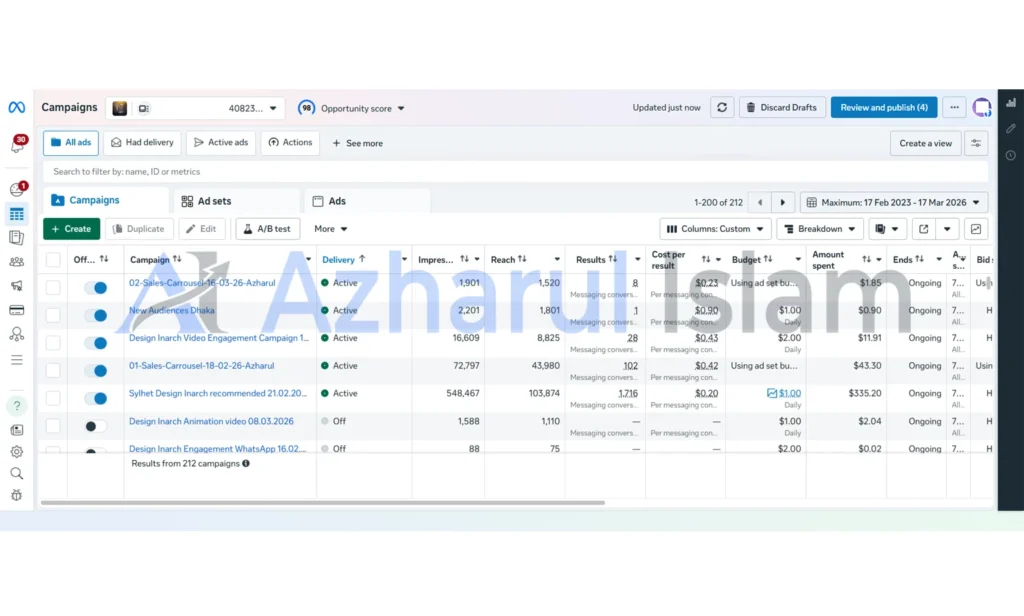Screen dimensions: 1024x616
Task: Switch to the Ad sets tab
Action: coord(236,201)
